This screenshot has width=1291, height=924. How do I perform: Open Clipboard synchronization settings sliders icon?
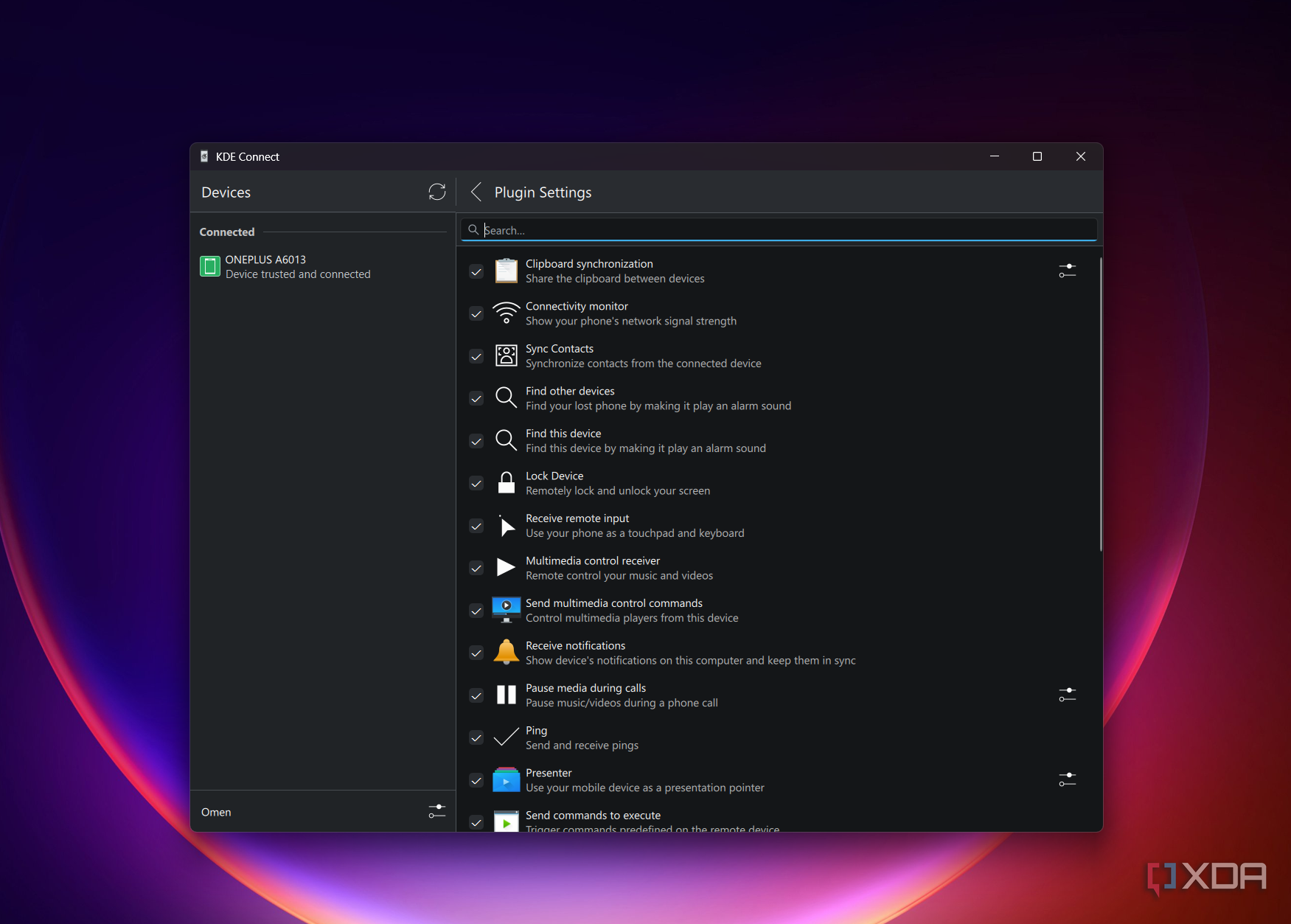1067,271
